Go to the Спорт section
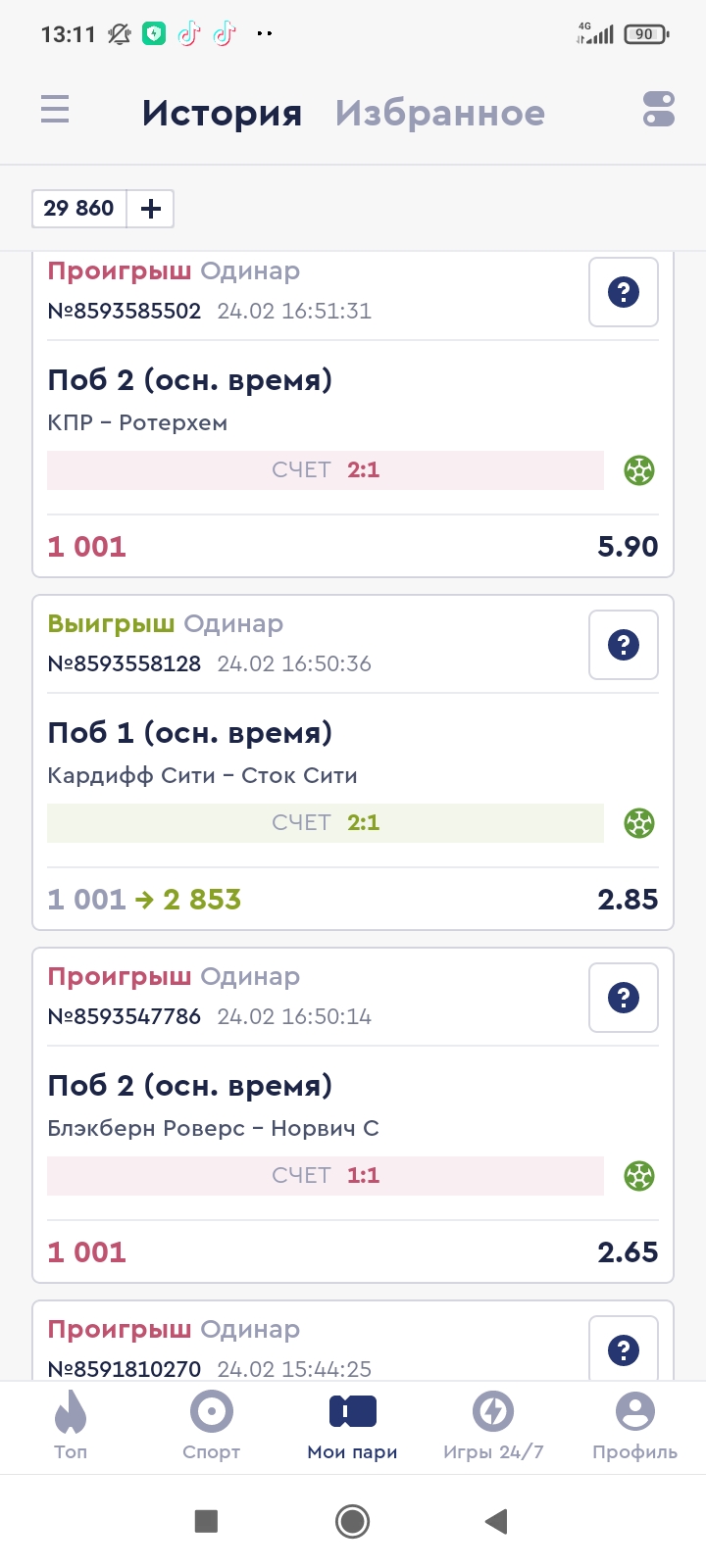The height and width of the screenshot is (1568, 706). 211,1426
